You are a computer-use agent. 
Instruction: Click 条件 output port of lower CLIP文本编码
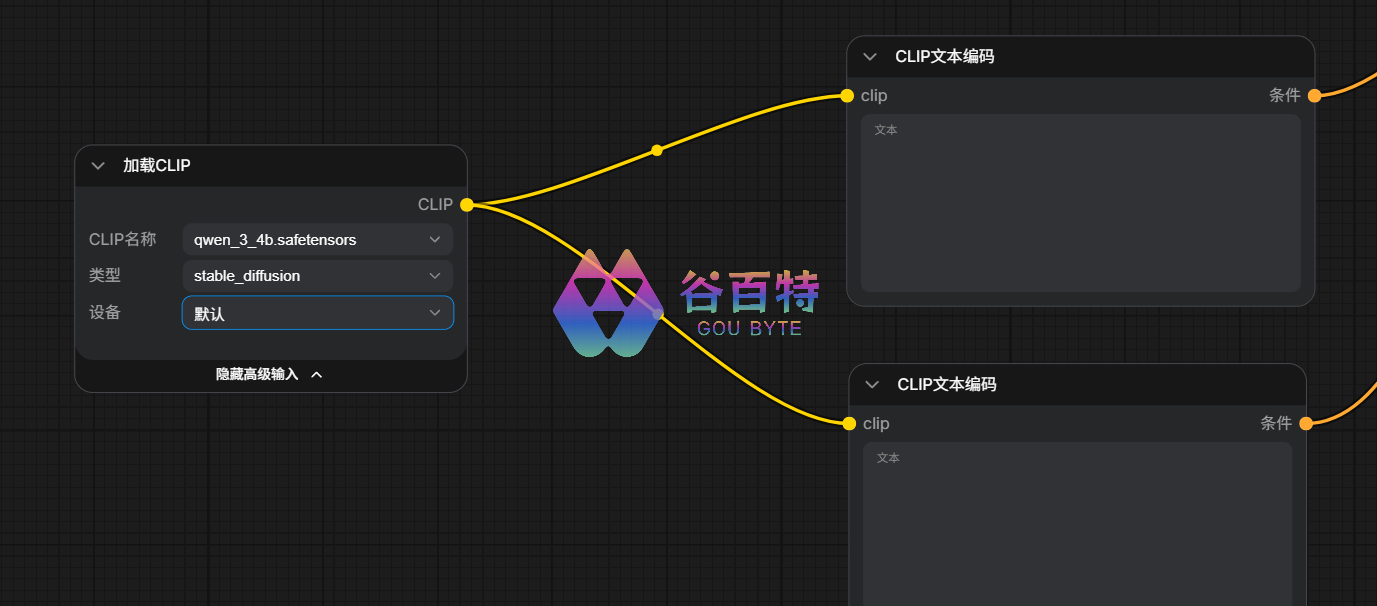pos(1306,424)
